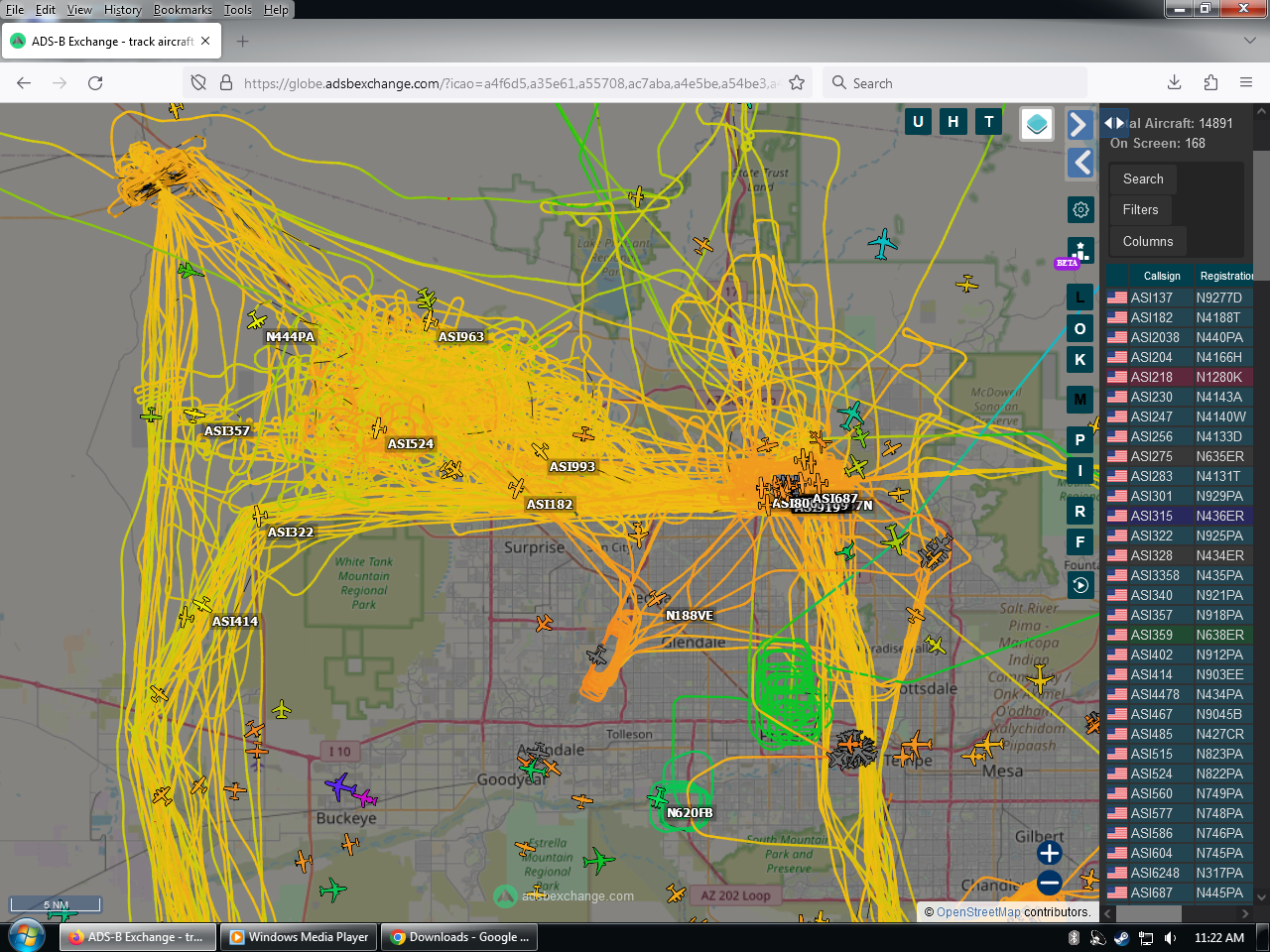Click the browser Back arrow
Viewport: 1270px width, 952px height.
[x=24, y=83]
